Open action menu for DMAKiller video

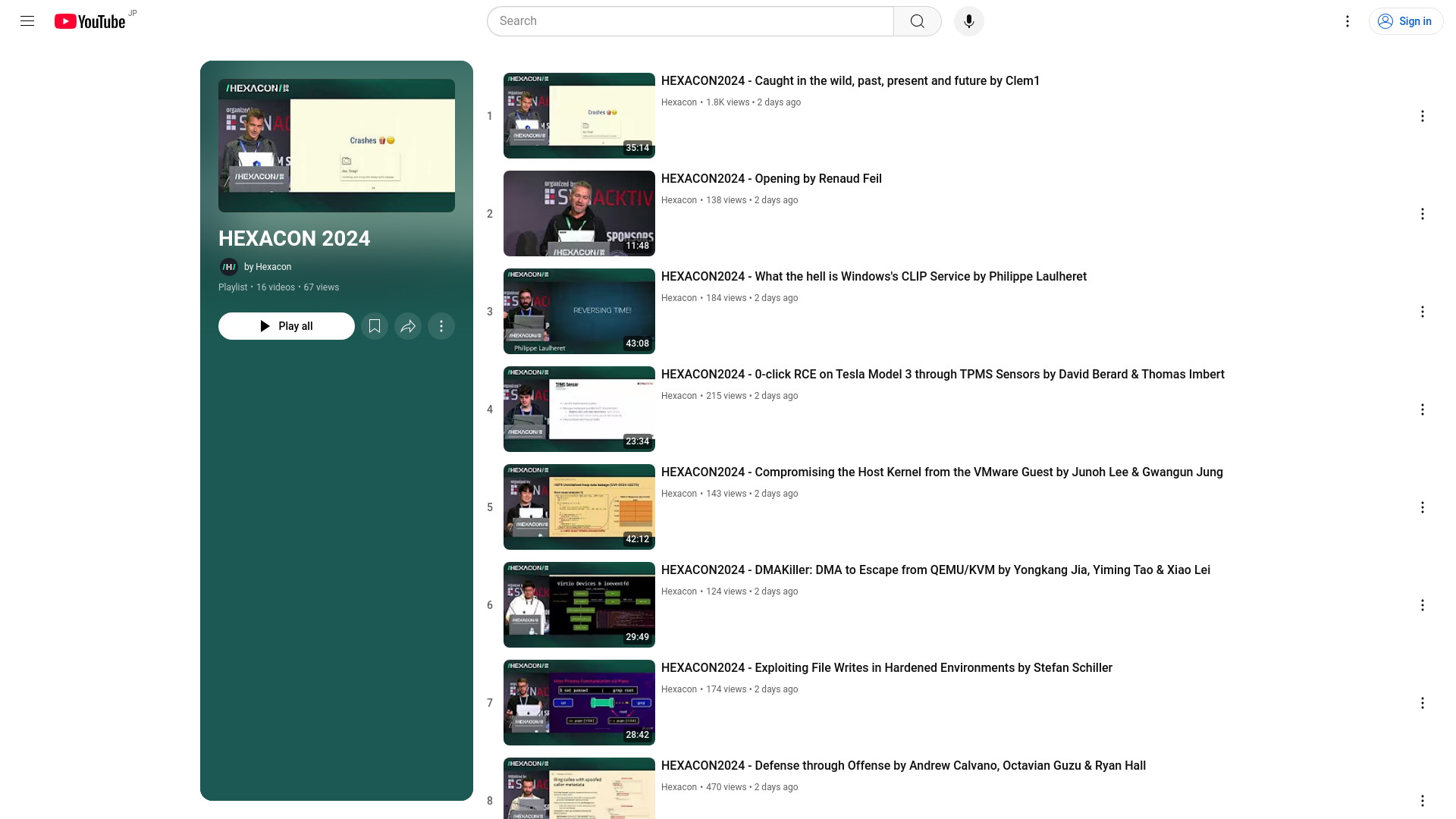(x=1423, y=605)
